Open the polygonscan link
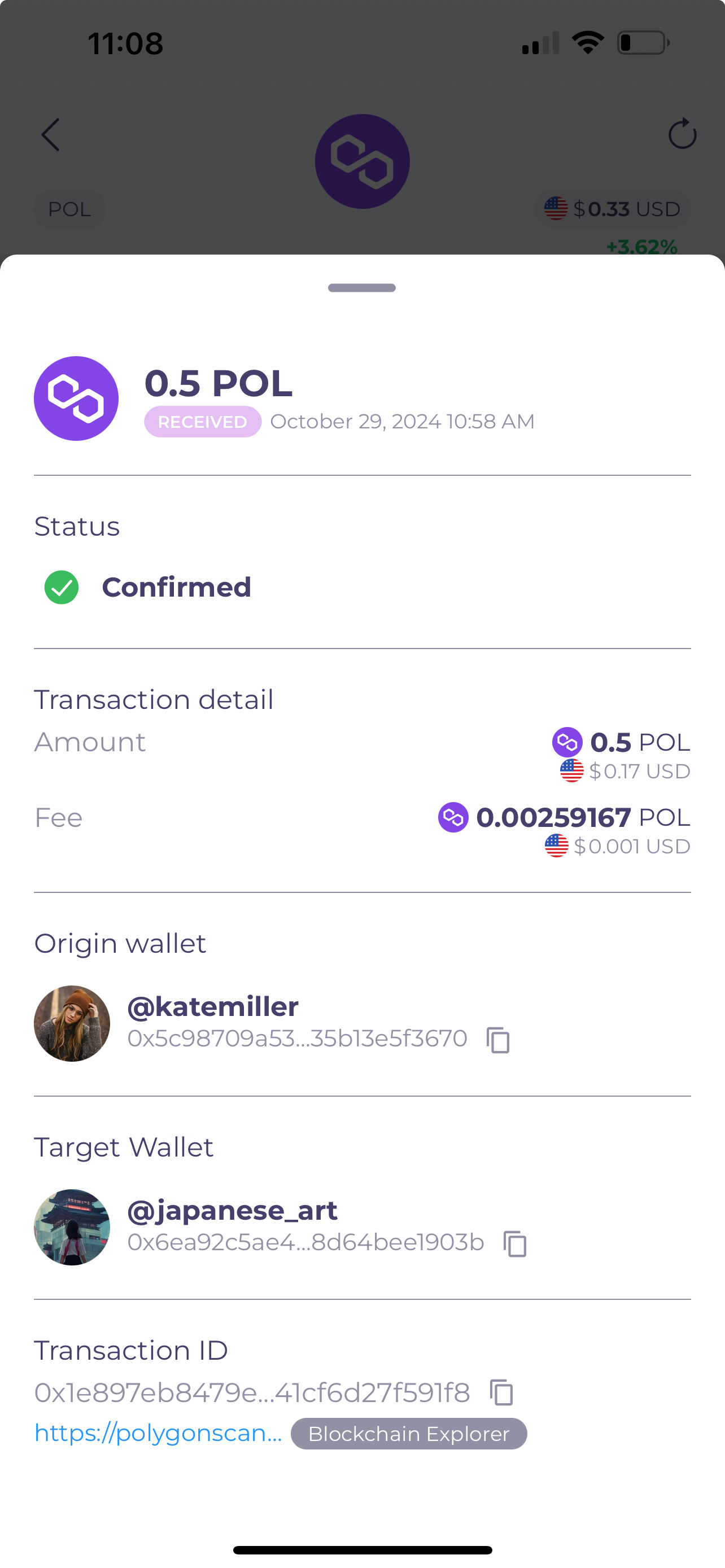Viewport: 725px width, 1568px height. point(158,1433)
